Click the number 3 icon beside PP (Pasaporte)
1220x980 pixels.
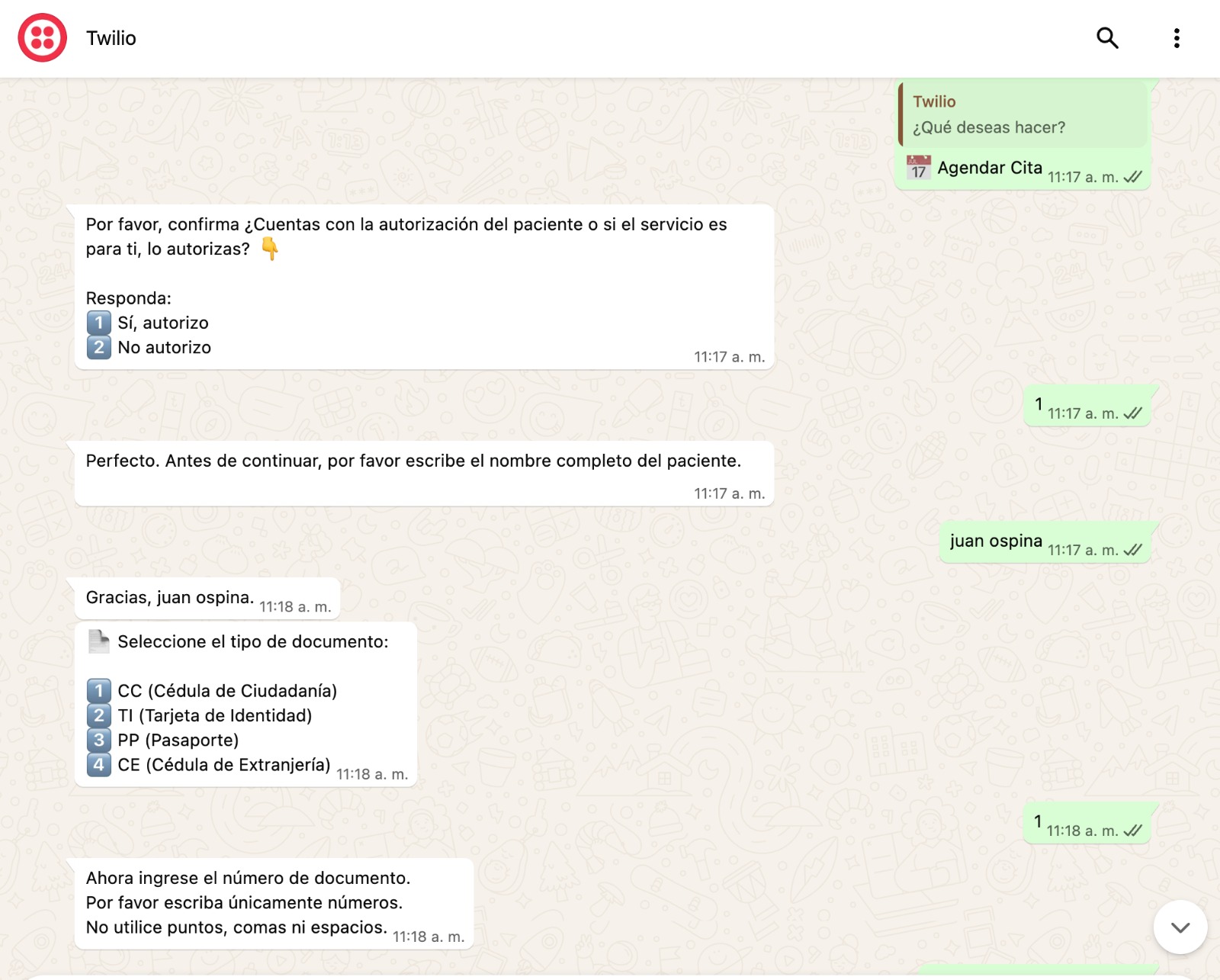click(98, 740)
